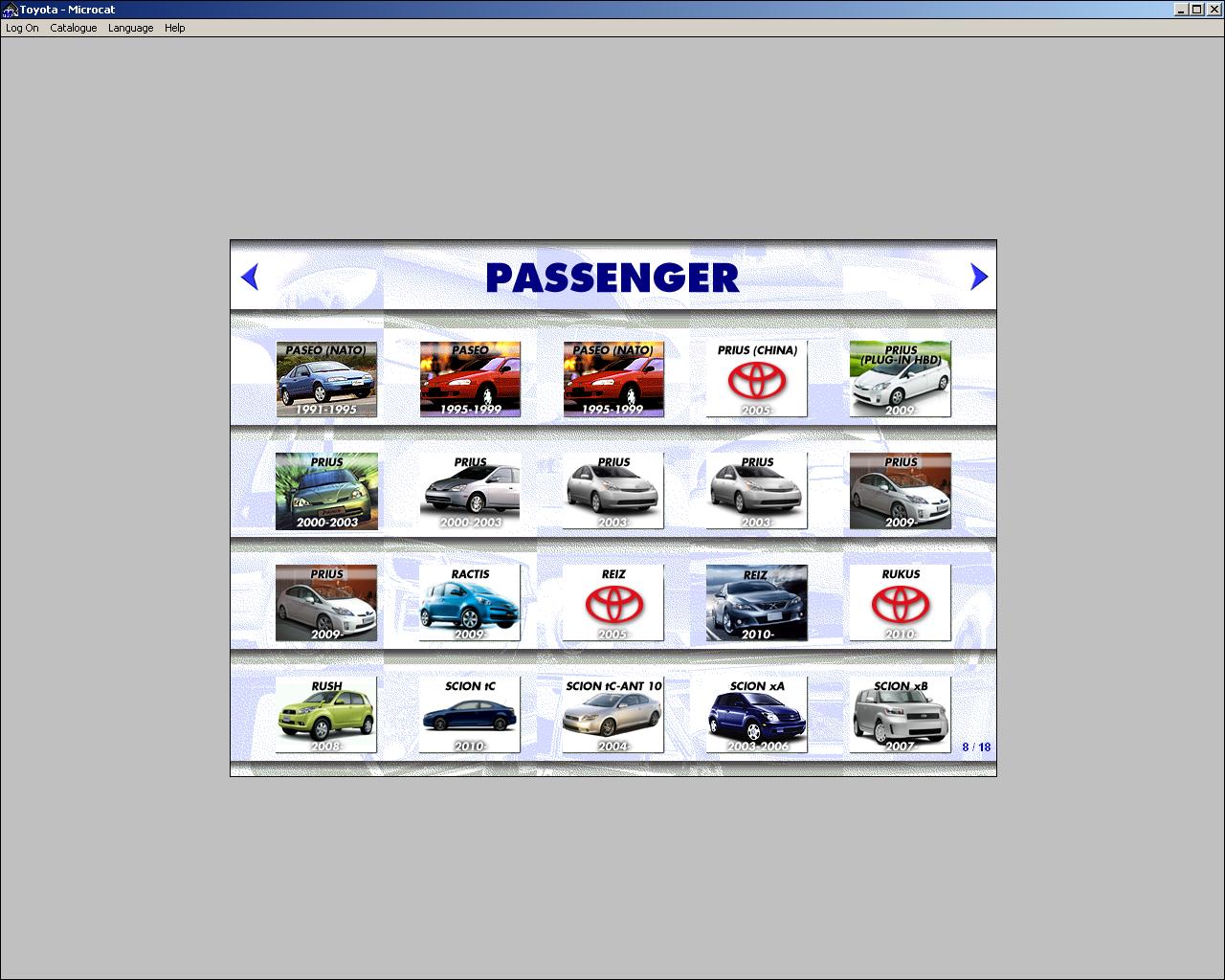Select the red PASEO (NATO) 1995-1999 model
Image resolution: width=1225 pixels, height=980 pixels.
coord(613,379)
